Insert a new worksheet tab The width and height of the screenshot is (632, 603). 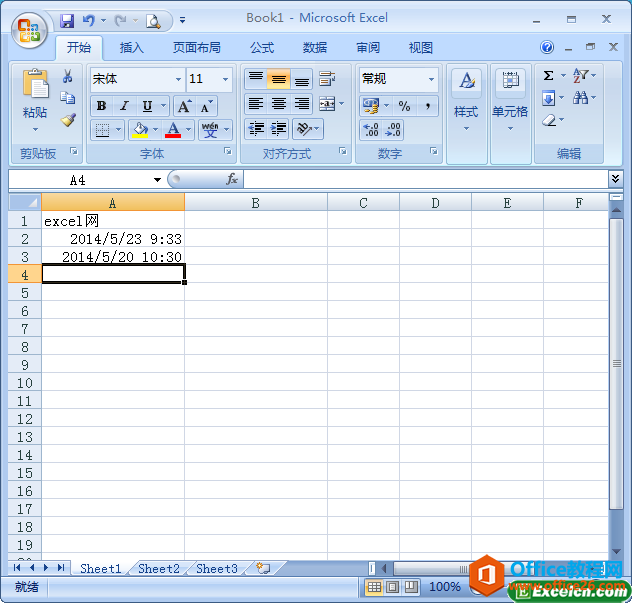pyautogui.click(x=264, y=568)
